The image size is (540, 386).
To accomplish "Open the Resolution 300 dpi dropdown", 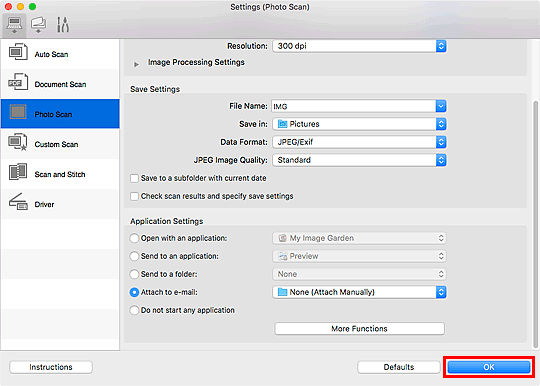I will pyautogui.click(x=359, y=46).
